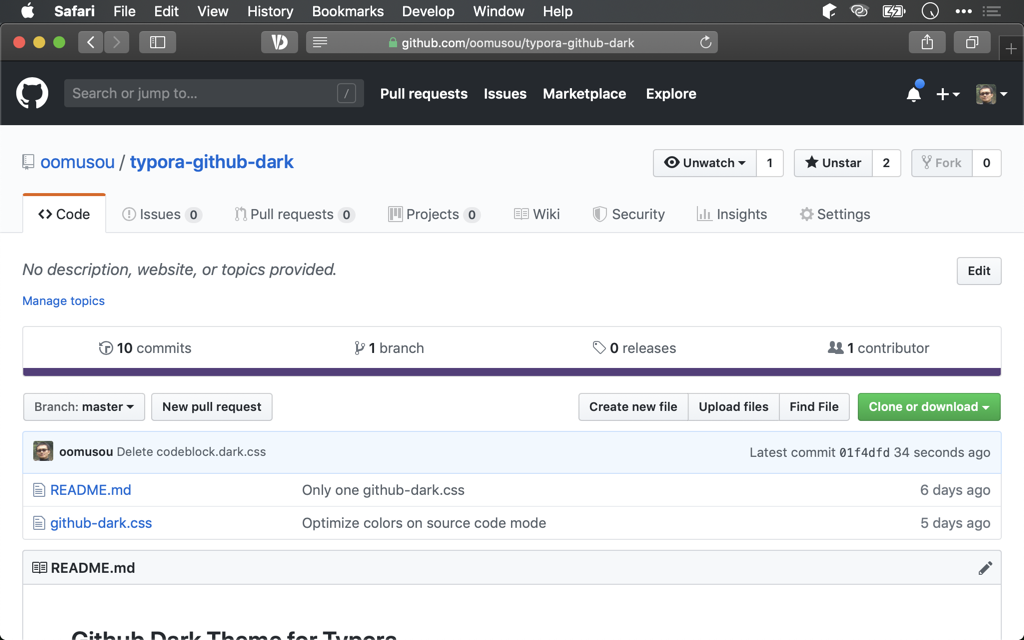Screen dimensions: 1024x640
Task: Open Unwatch dropdown
Action: click(x=705, y=163)
